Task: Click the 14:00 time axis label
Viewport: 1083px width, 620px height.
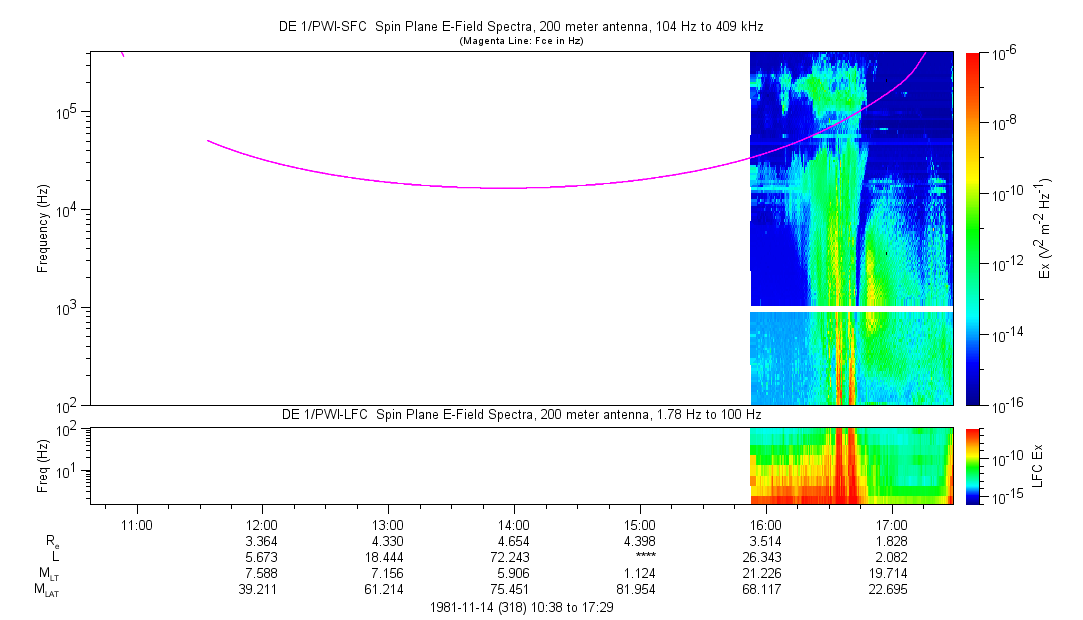Action: point(514,523)
